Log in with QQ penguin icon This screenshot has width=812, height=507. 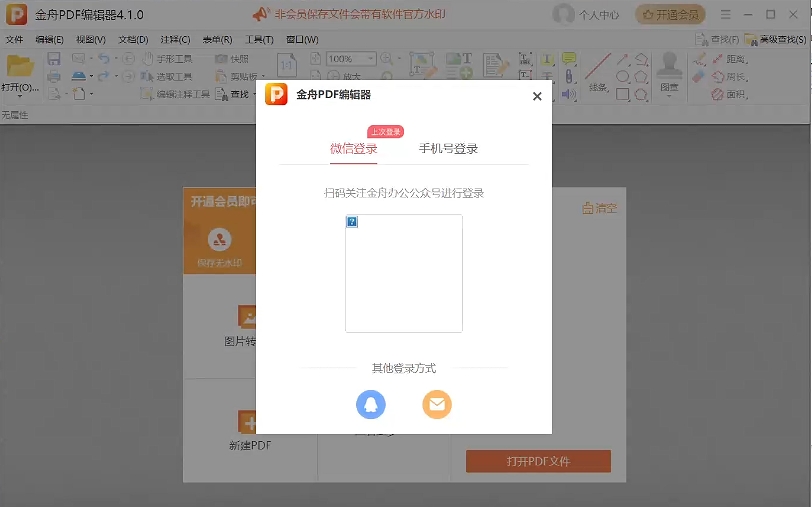(371, 404)
